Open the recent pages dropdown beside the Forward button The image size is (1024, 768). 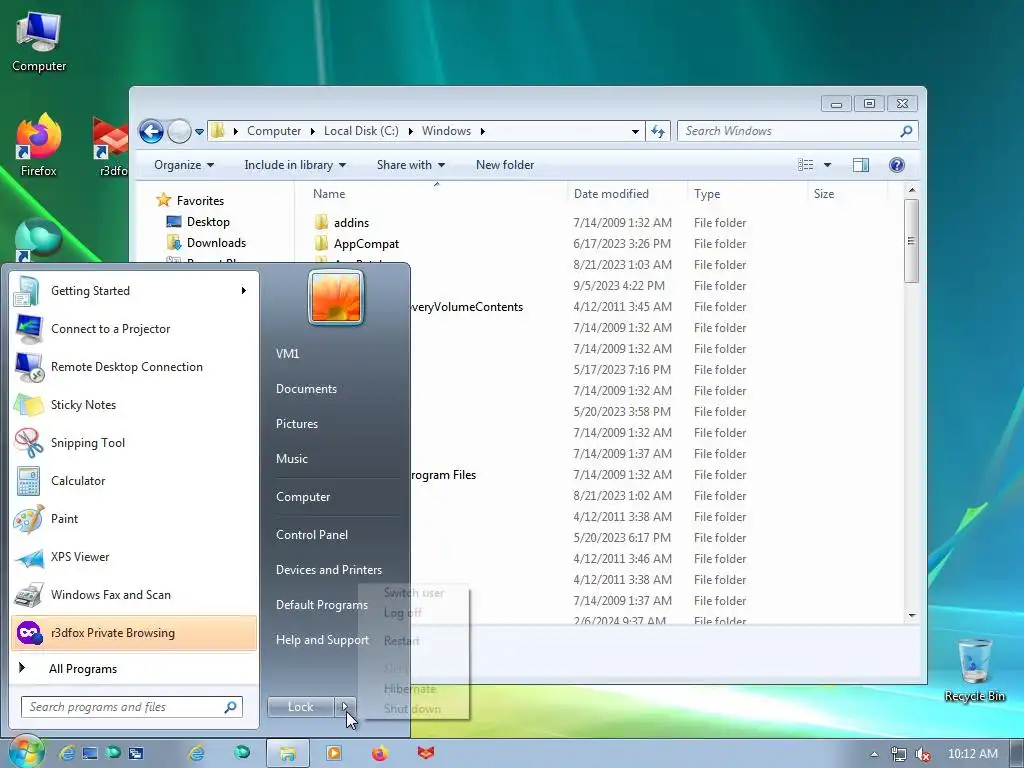(x=199, y=131)
